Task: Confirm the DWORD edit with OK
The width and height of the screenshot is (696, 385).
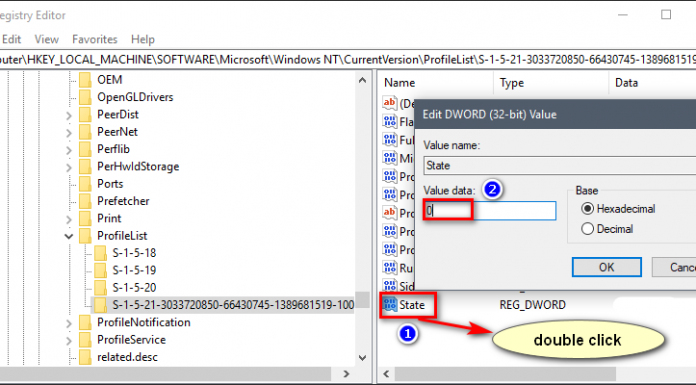Action: [606, 267]
